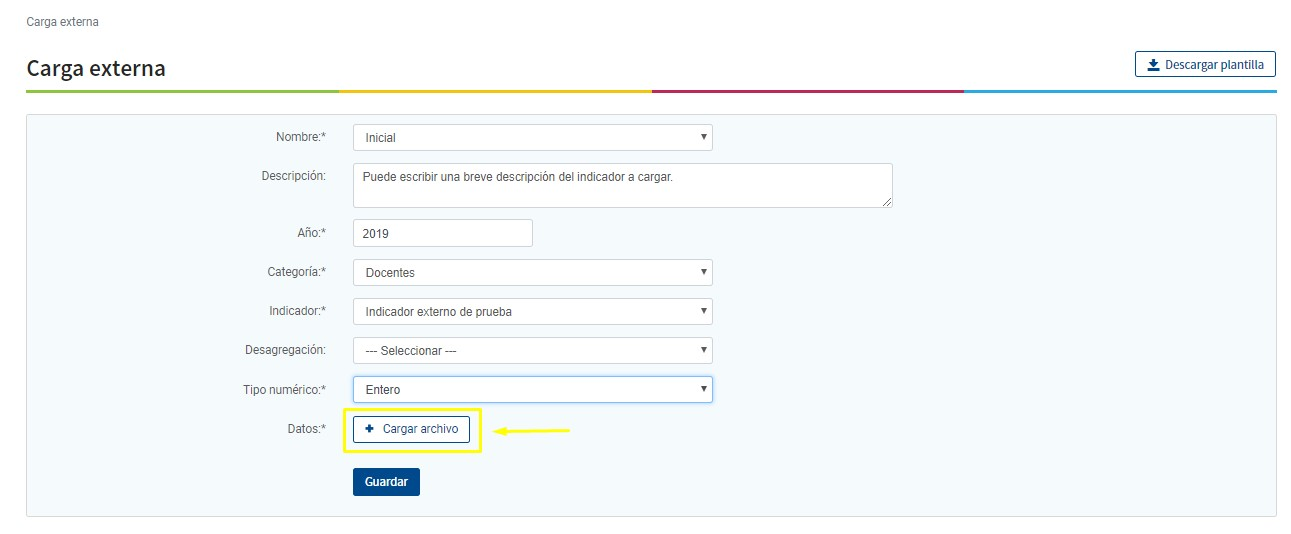Focus the Año field containing 2019
Image resolution: width=1291 pixels, height=534 pixels.
[442, 233]
